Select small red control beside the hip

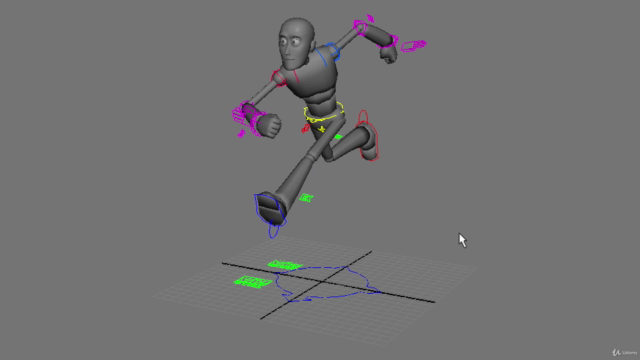[x=306, y=129]
